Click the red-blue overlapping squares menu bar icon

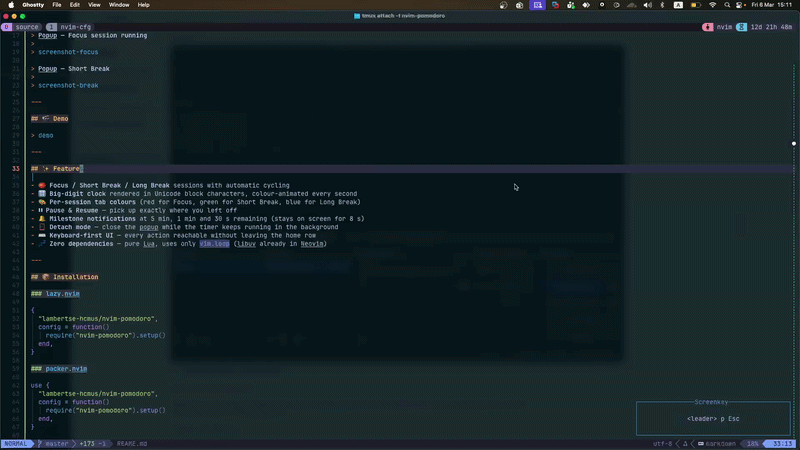point(555,5)
